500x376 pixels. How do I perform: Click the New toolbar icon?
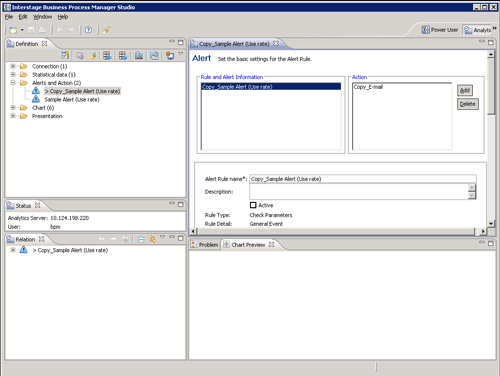pos(13,30)
